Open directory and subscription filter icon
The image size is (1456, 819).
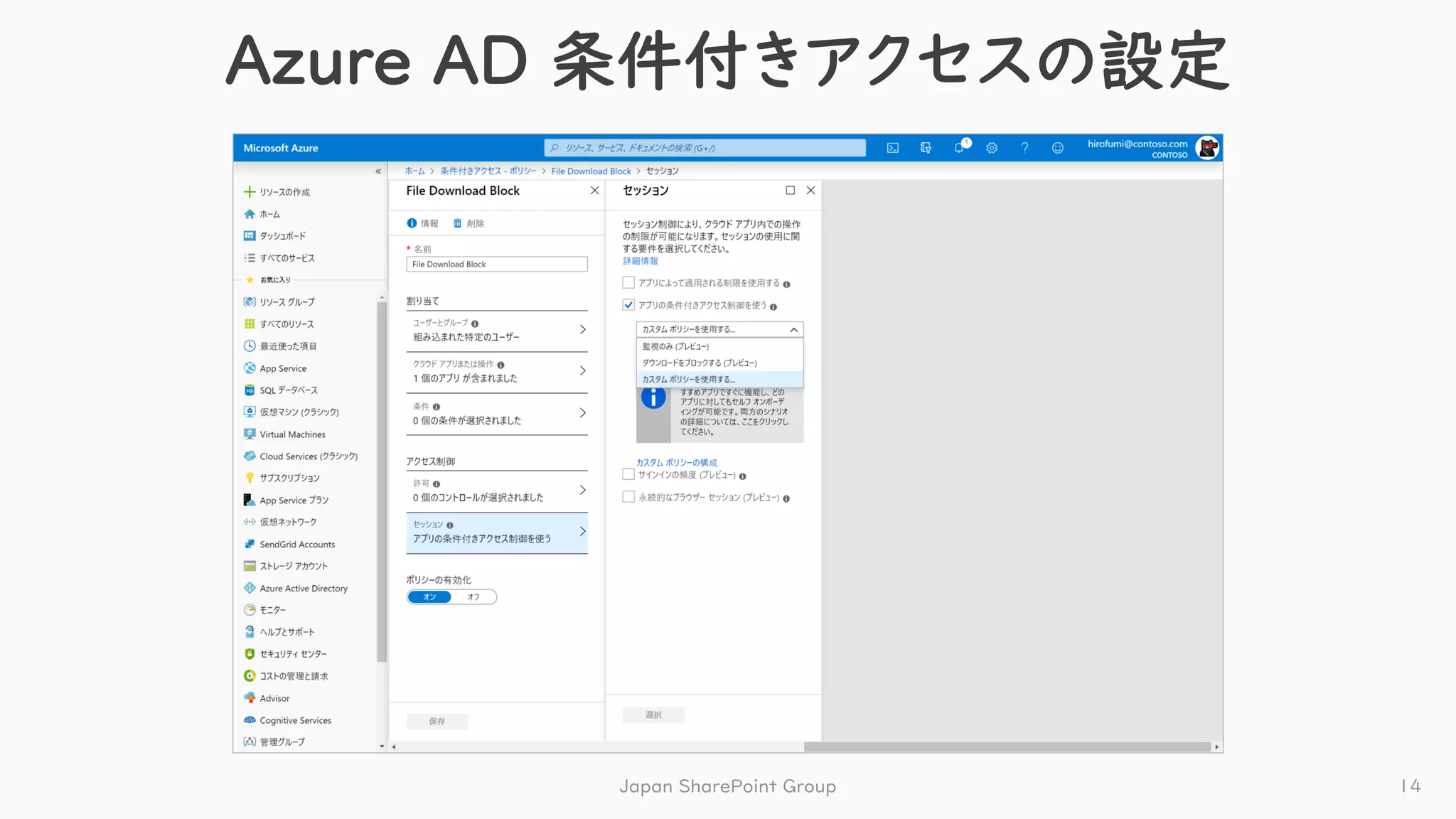(x=926, y=148)
